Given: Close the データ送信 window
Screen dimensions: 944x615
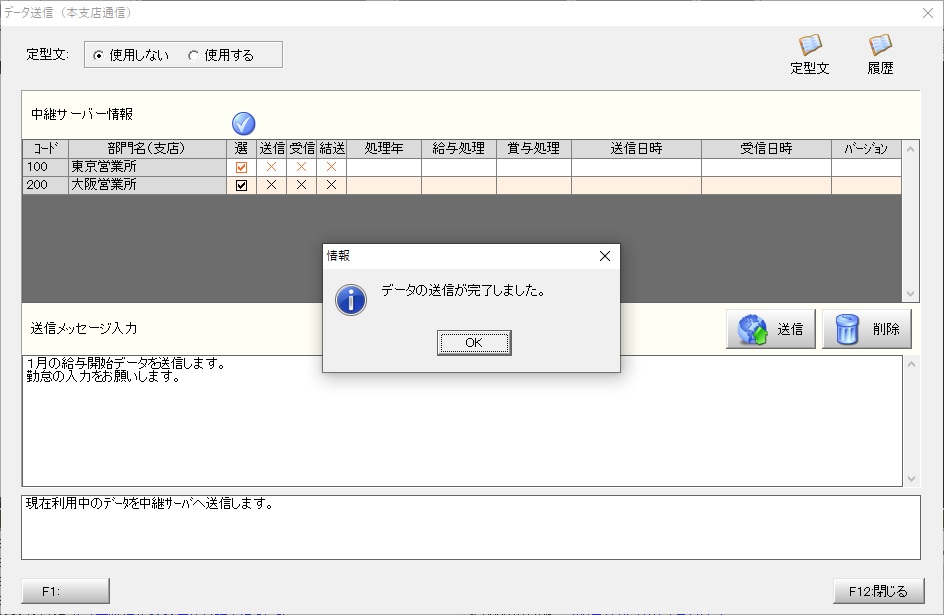Looking at the screenshot, I should click(928, 13).
